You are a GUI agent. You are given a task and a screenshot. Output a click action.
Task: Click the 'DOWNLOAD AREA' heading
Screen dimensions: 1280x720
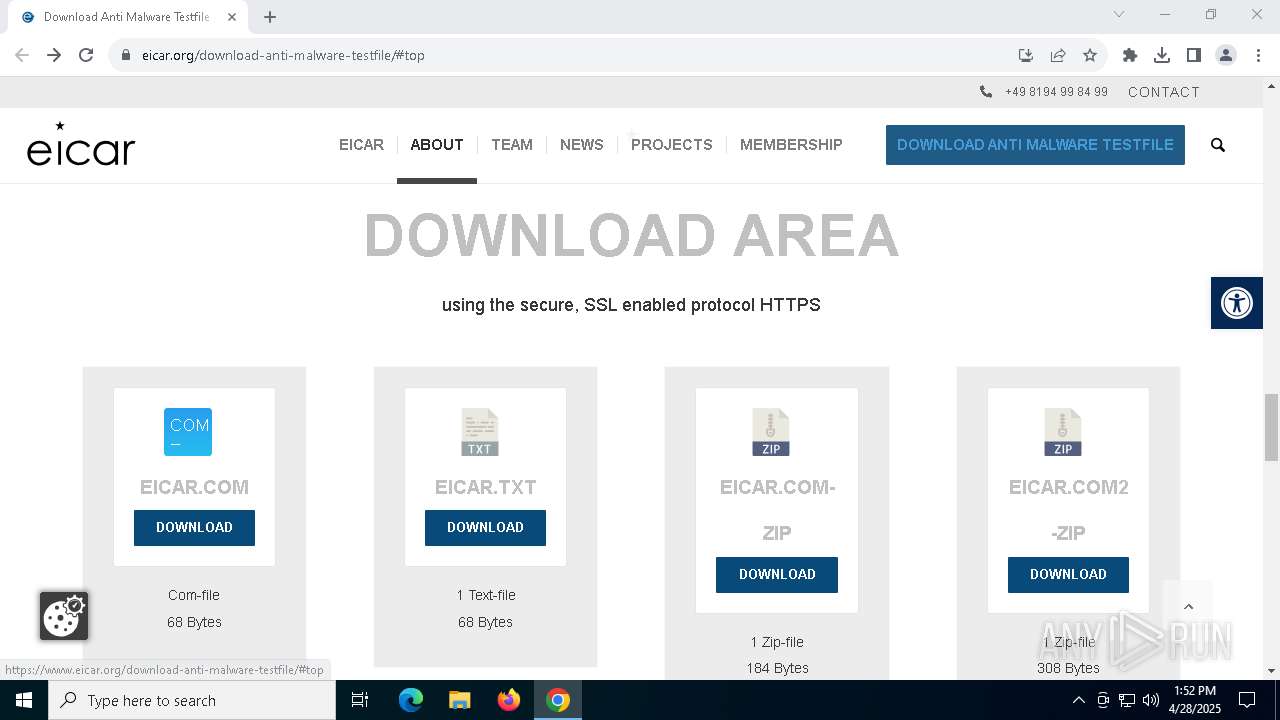point(631,236)
